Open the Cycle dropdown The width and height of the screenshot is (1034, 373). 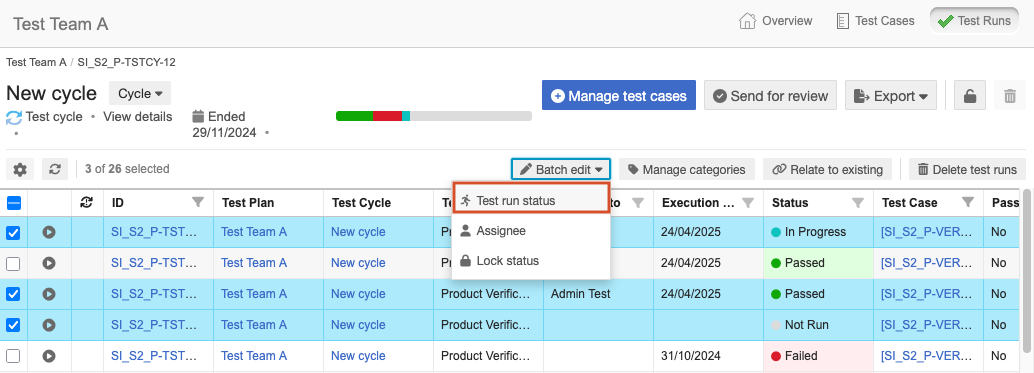point(140,94)
